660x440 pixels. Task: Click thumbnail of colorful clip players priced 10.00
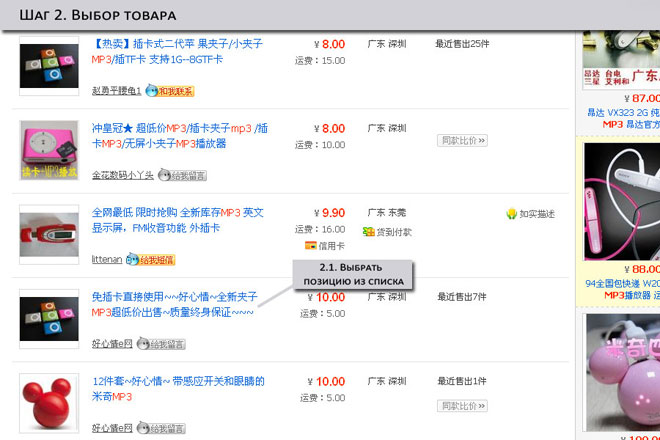[49, 319]
